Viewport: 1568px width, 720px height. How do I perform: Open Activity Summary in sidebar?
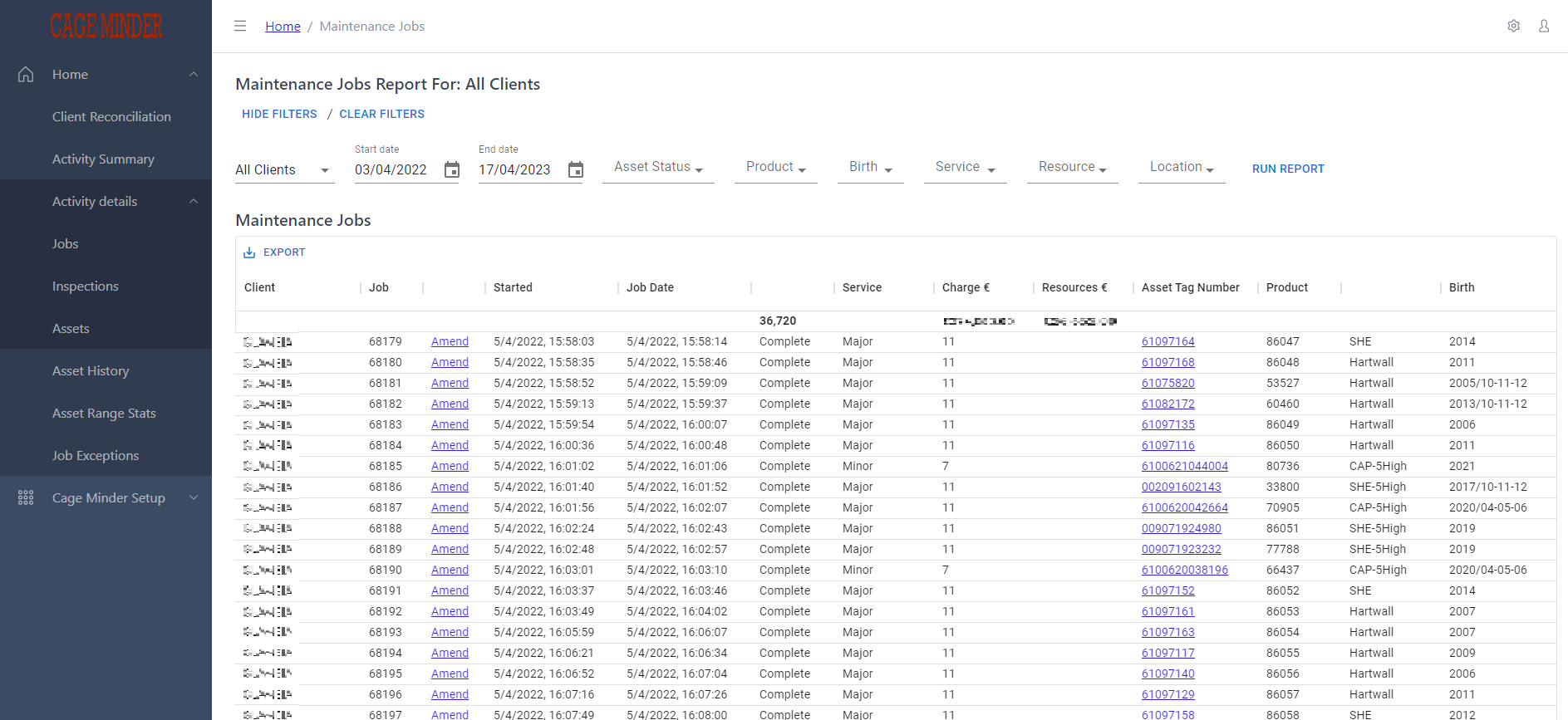[103, 159]
